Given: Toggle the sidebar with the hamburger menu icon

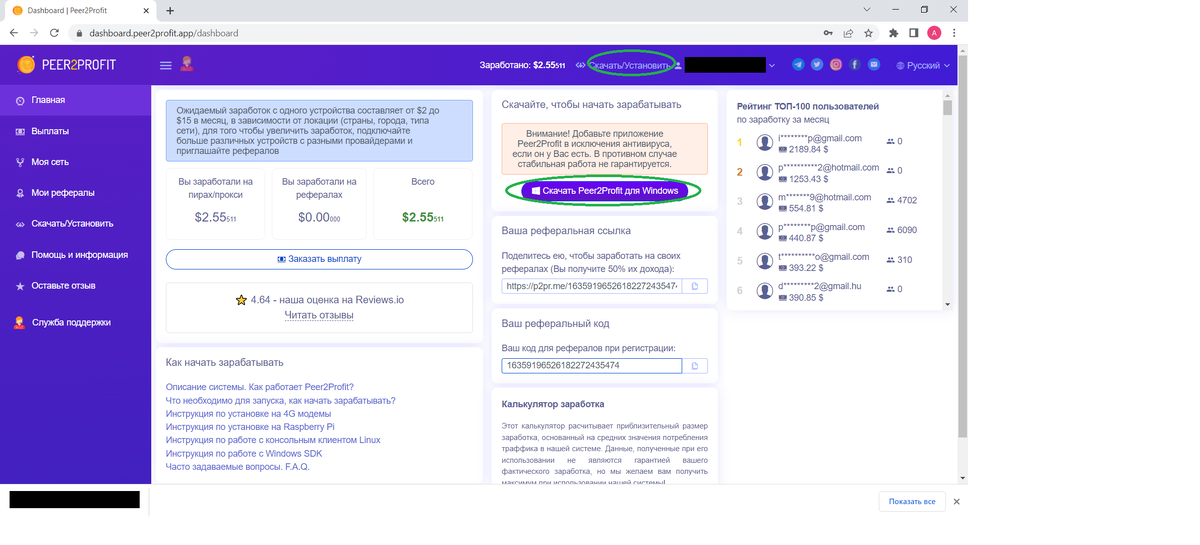Looking at the screenshot, I should pos(166,65).
